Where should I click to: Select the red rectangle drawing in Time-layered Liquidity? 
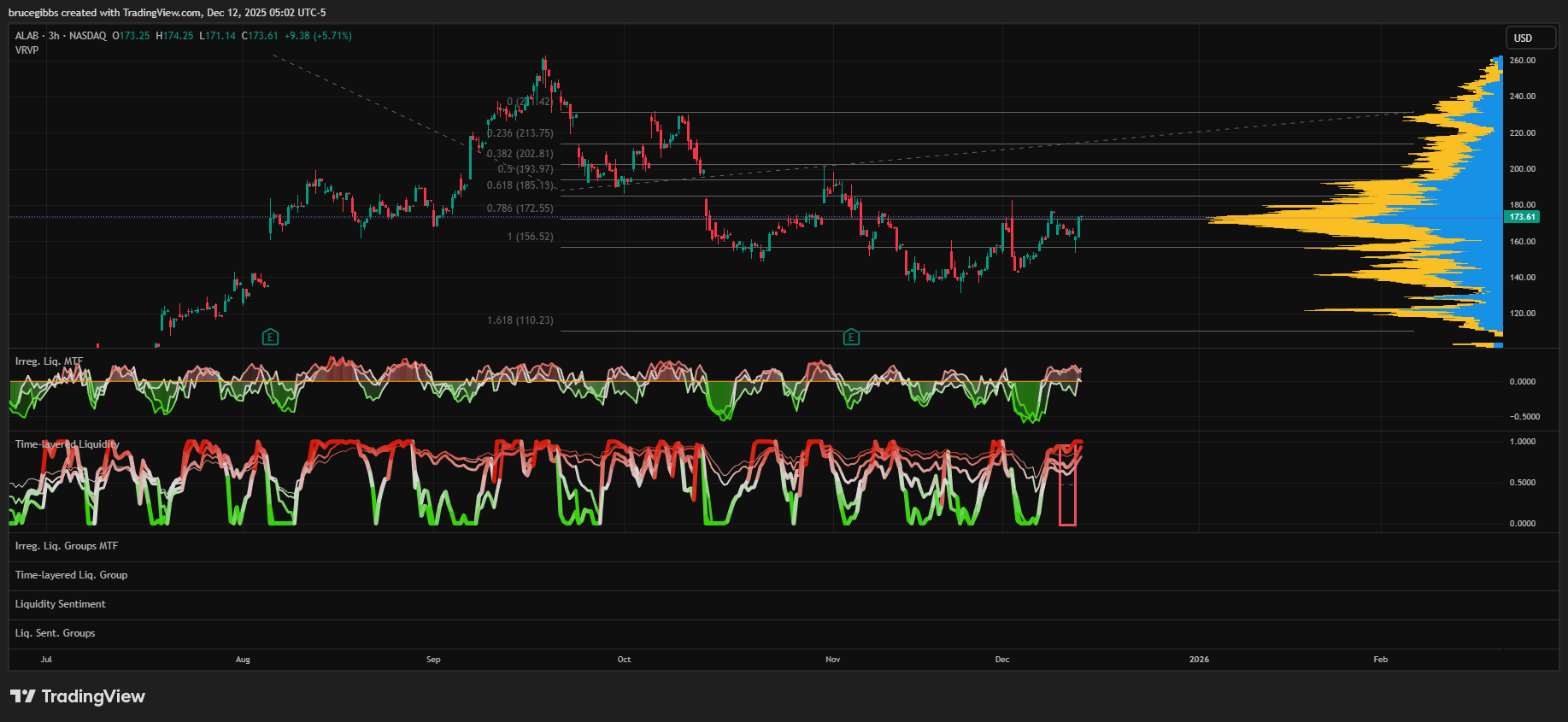point(1067,484)
